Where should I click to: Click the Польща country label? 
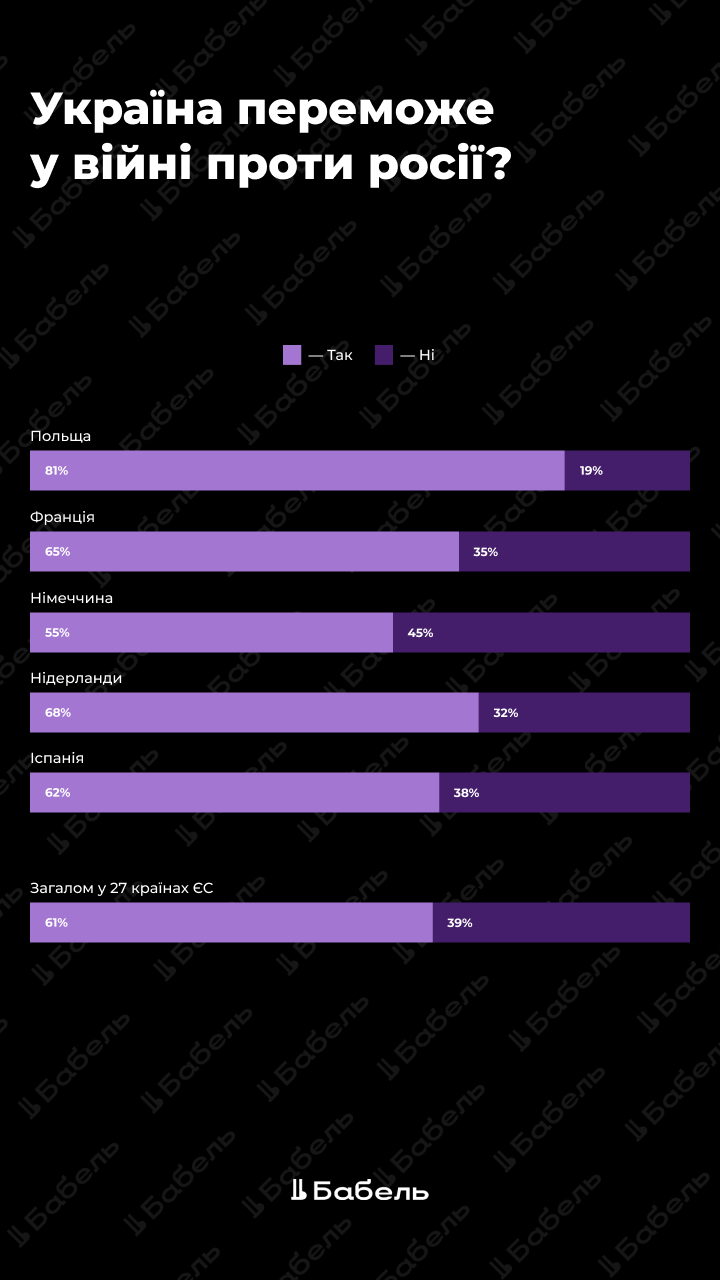tap(61, 436)
